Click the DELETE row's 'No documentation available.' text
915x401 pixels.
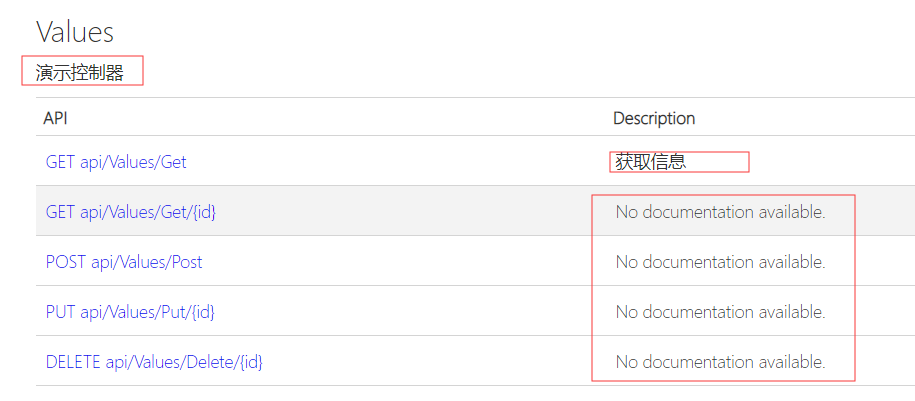(720, 362)
